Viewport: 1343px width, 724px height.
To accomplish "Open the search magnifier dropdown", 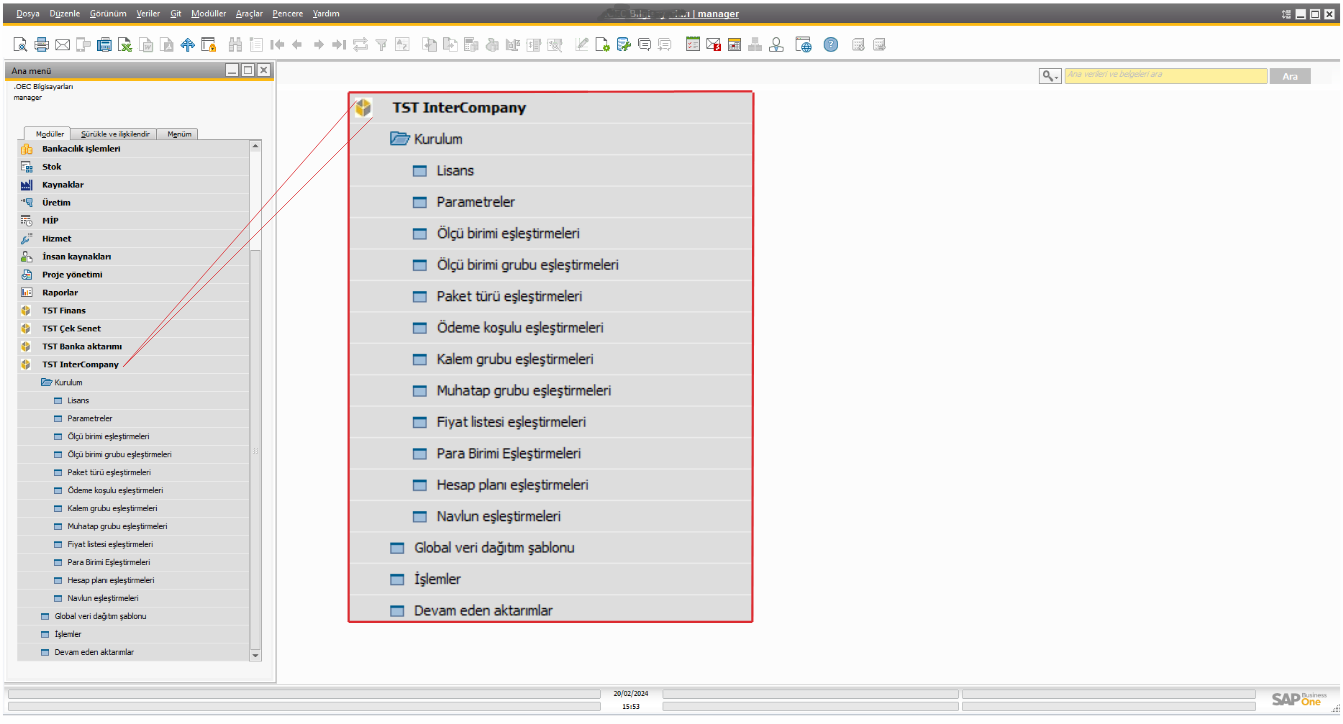I will 1049,76.
